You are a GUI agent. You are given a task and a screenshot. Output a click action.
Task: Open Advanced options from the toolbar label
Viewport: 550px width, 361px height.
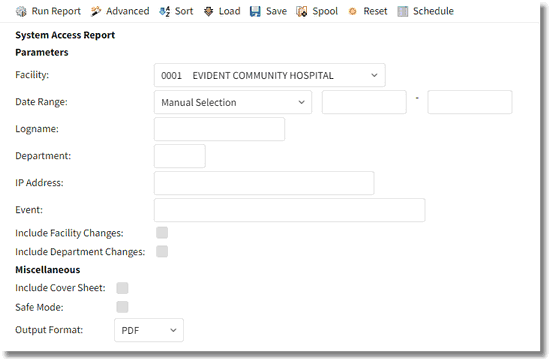[x=128, y=11]
